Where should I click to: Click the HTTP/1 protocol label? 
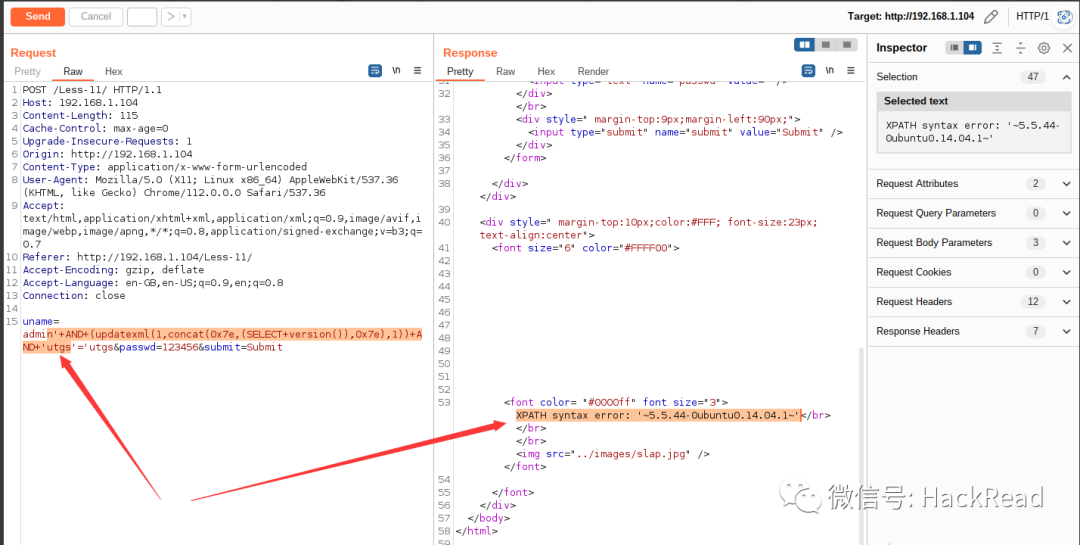(1032, 17)
